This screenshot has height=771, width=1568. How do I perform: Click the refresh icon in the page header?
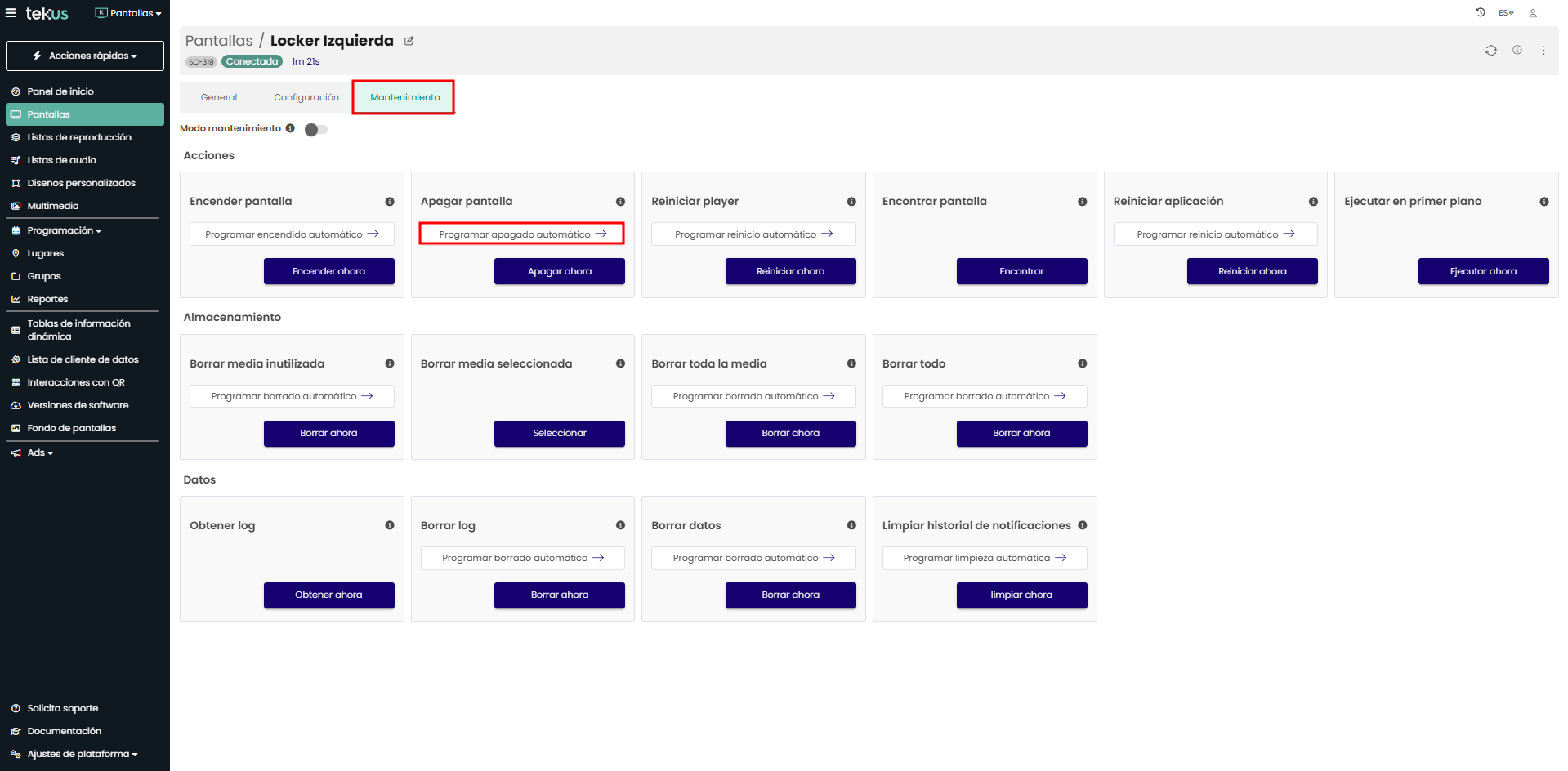[1490, 51]
